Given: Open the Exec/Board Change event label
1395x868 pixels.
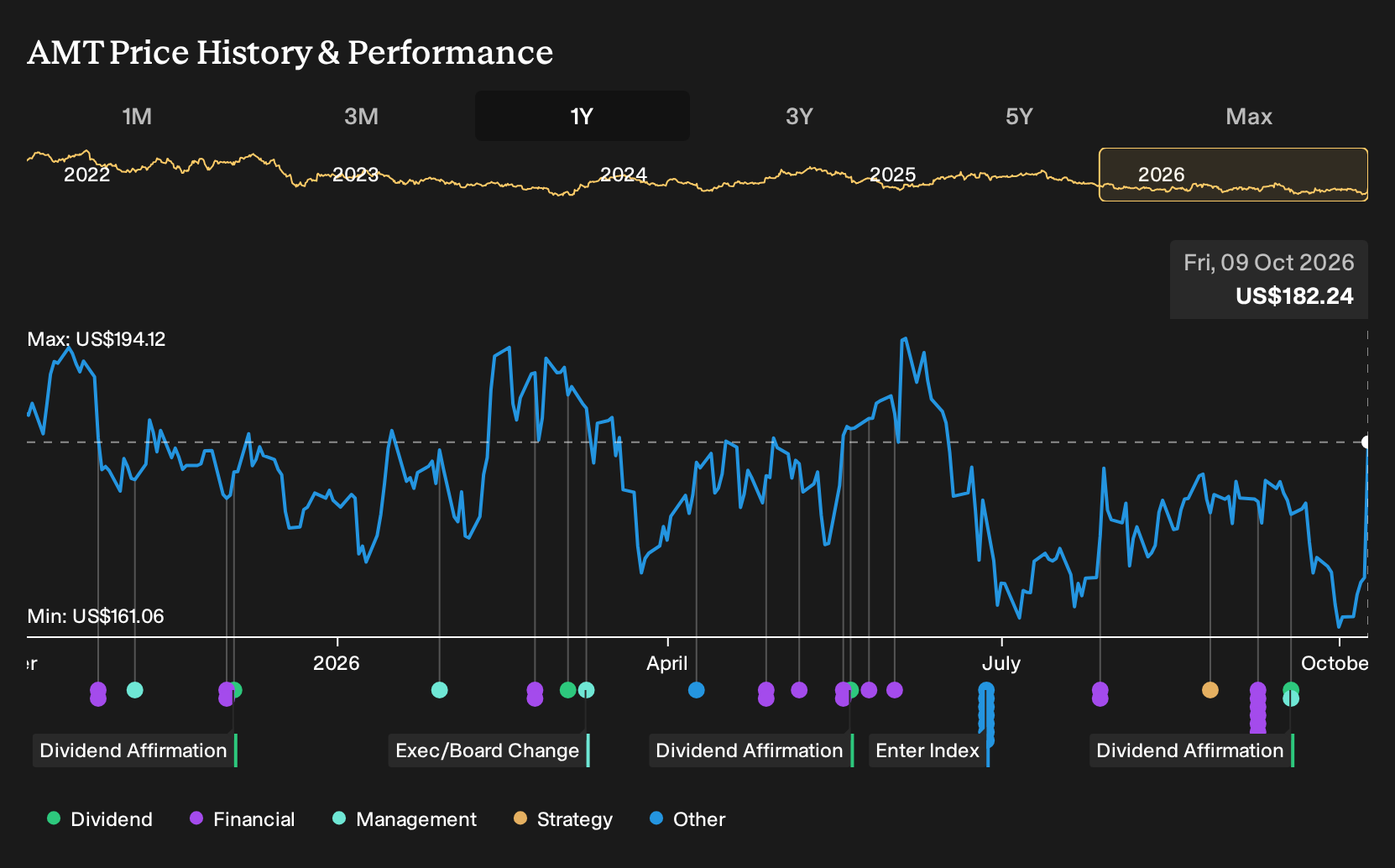Looking at the screenshot, I should click(x=489, y=750).
